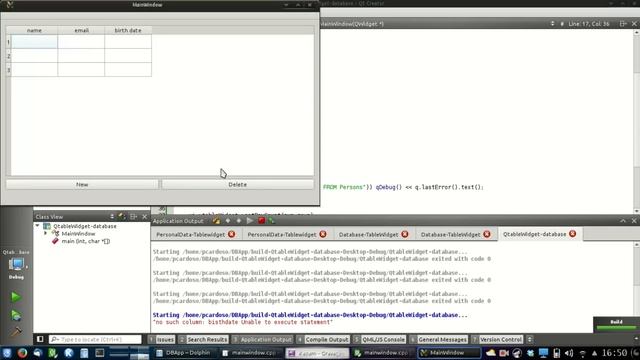The image size is (640, 360).
Task: Click the birth date cell in row 3
Action: coord(128,69)
